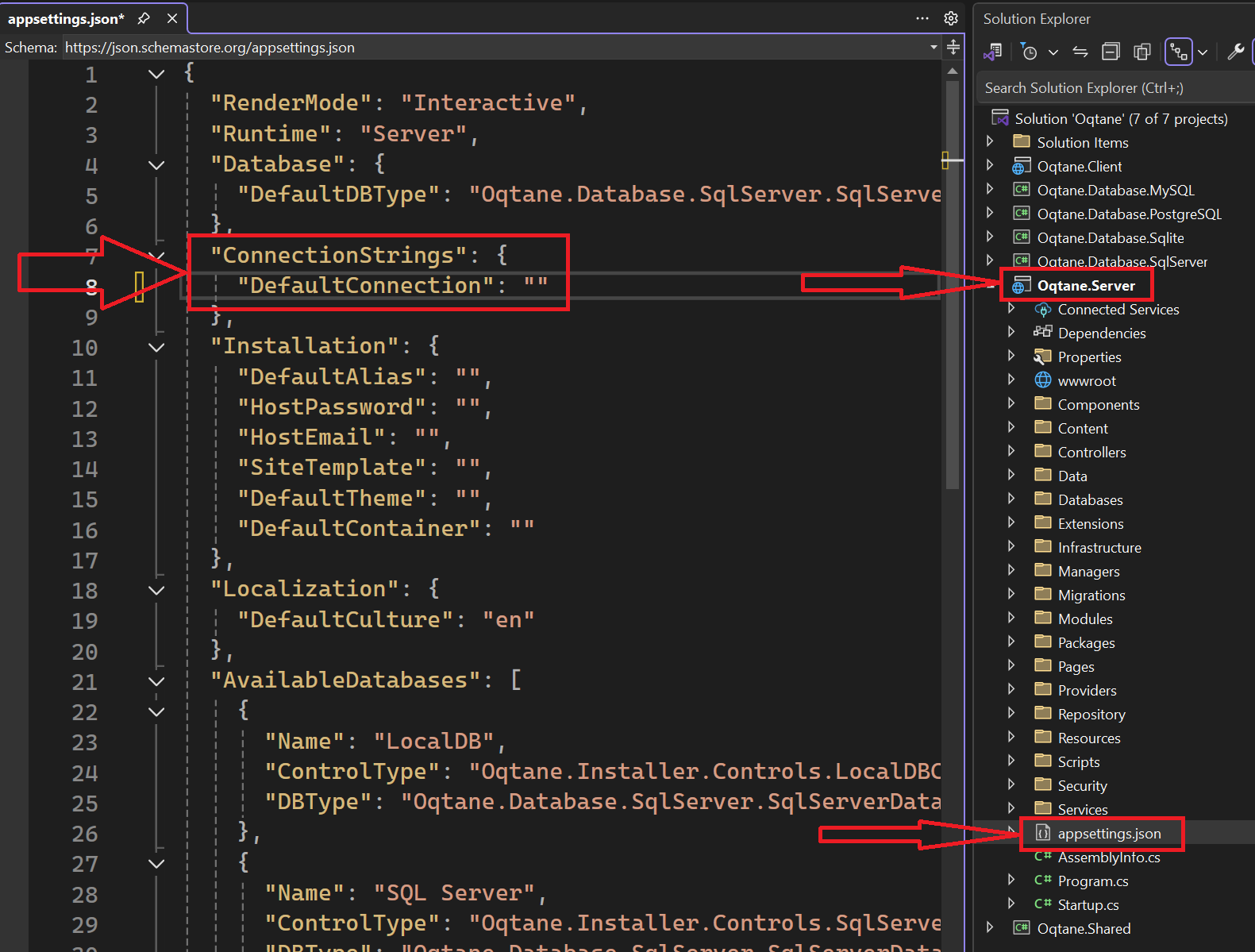Collapse the "Database" section fold
This screenshot has width=1255, height=952.
point(156,165)
